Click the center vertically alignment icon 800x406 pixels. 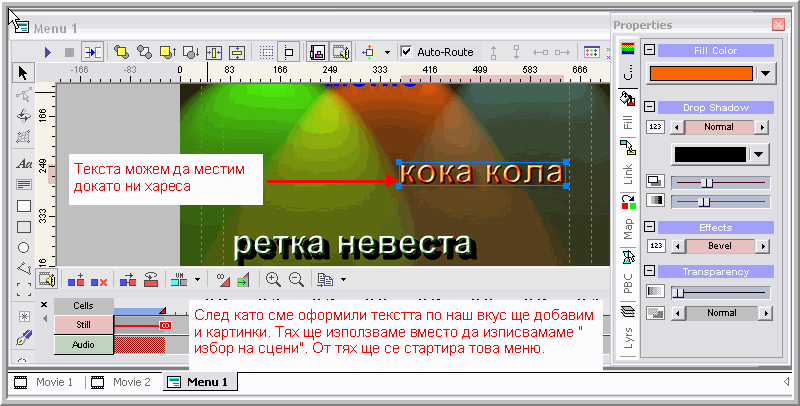coord(237,52)
